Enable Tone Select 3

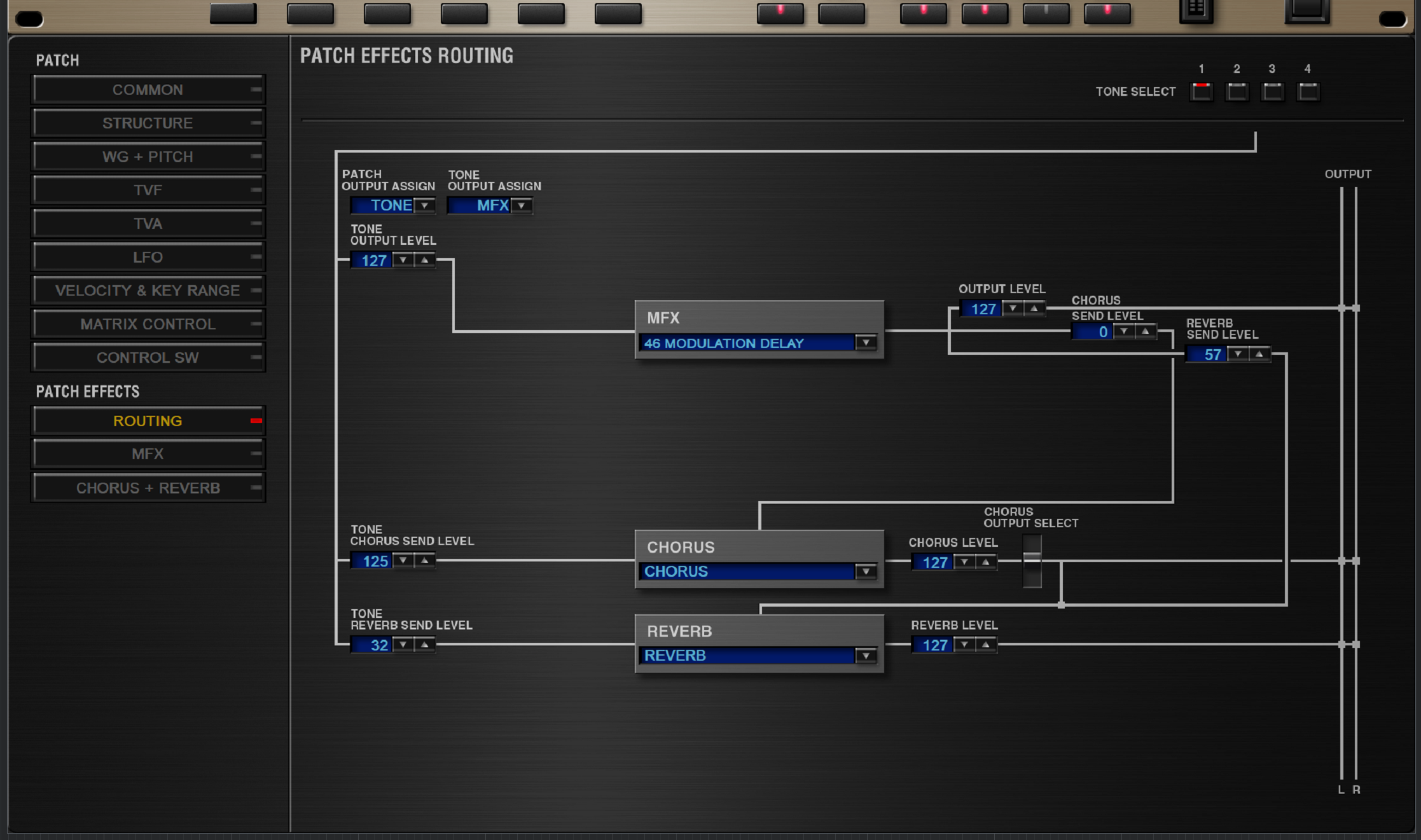tap(1272, 92)
